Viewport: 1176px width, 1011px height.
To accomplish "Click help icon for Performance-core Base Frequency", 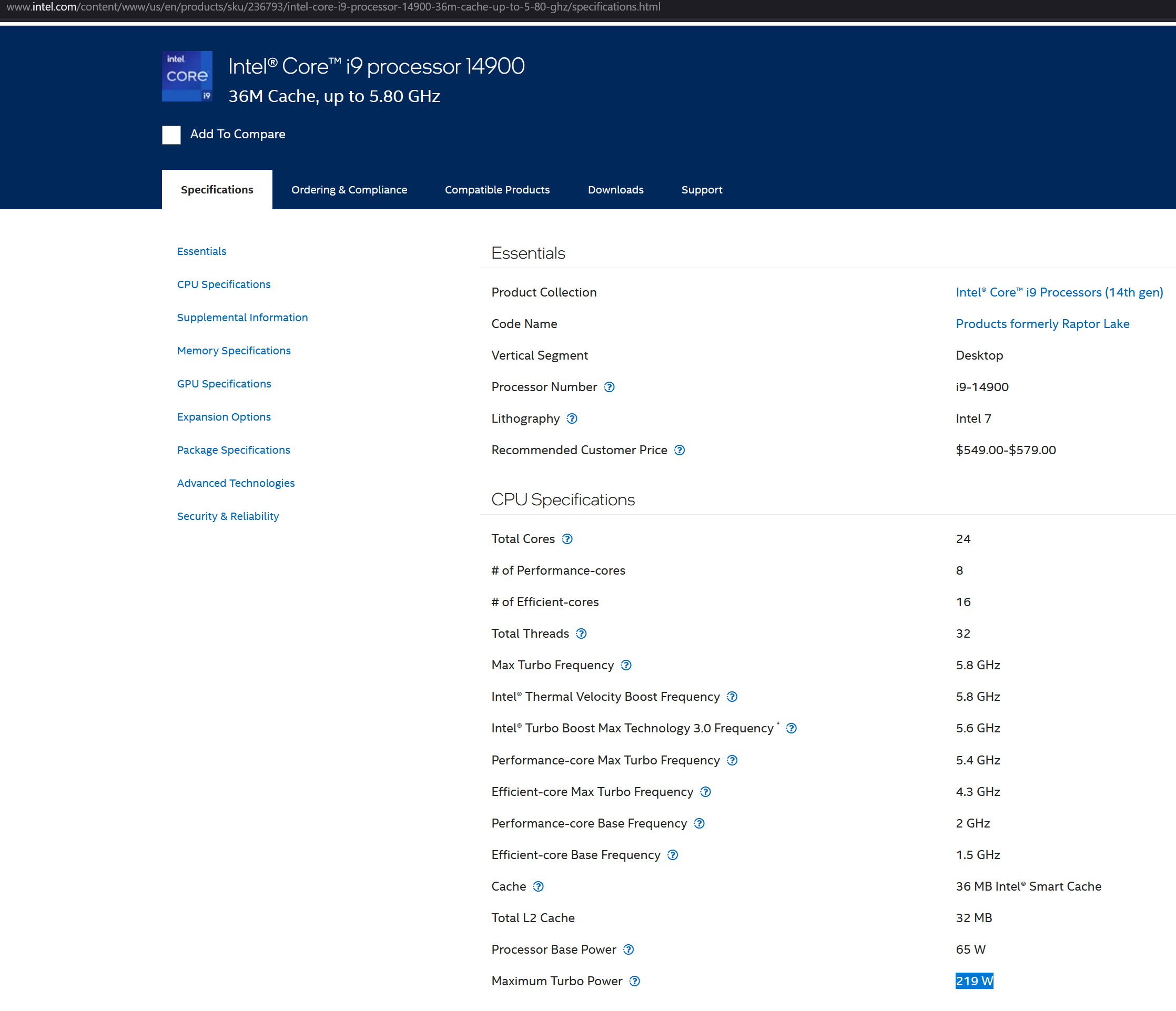I will (699, 824).
